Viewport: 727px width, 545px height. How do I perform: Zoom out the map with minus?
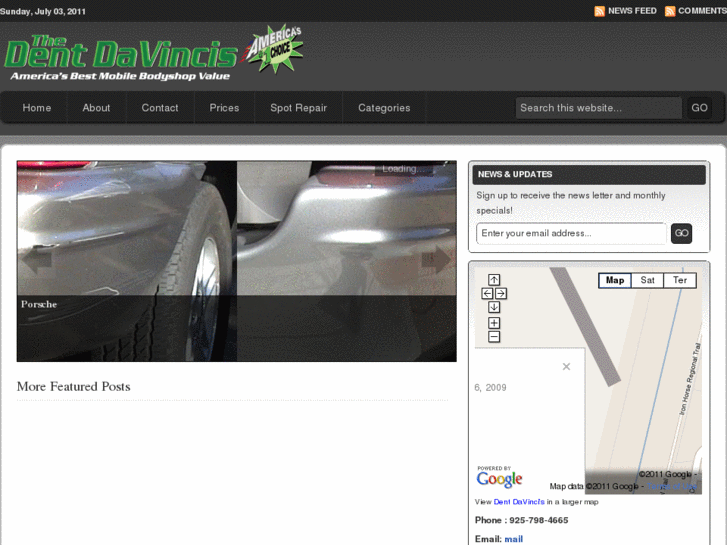494,337
